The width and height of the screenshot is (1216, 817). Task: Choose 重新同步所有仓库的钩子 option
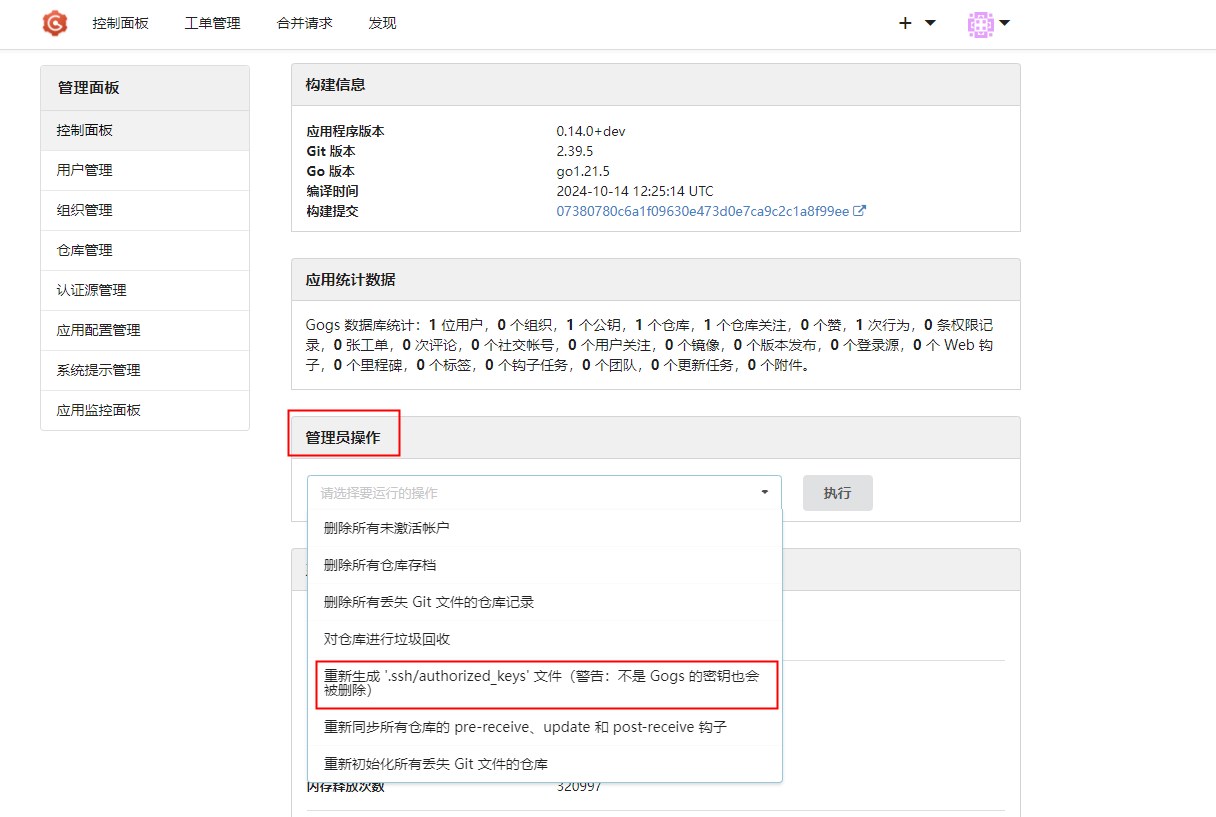tap(544, 727)
